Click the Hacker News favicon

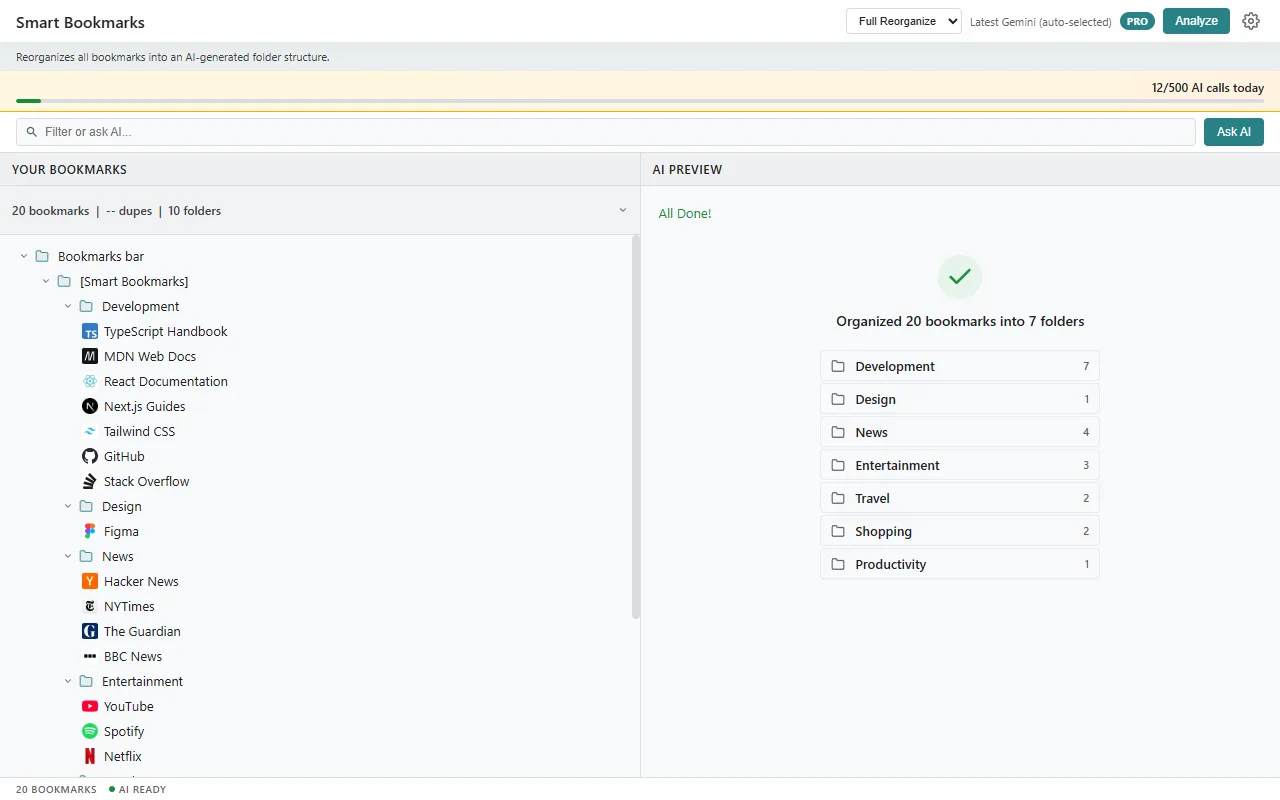pyautogui.click(x=90, y=581)
